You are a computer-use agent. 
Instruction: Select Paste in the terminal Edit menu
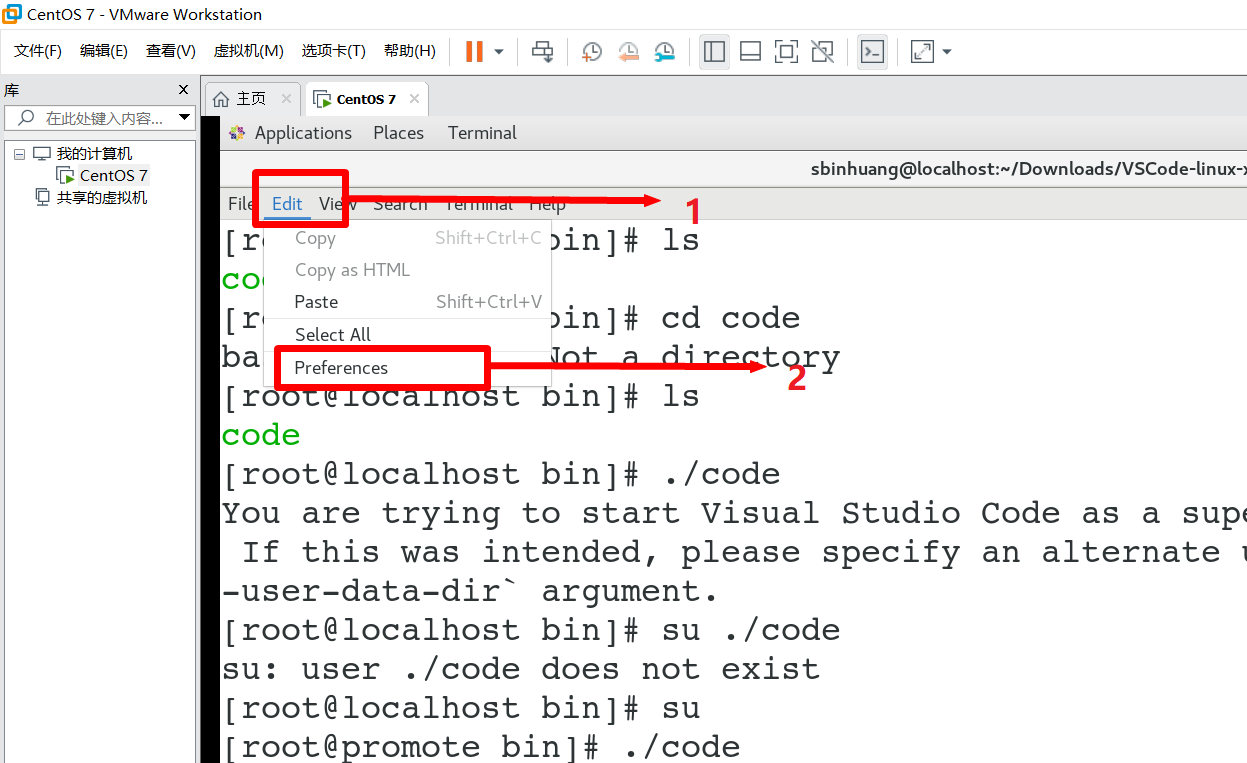[x=315, y=301]
